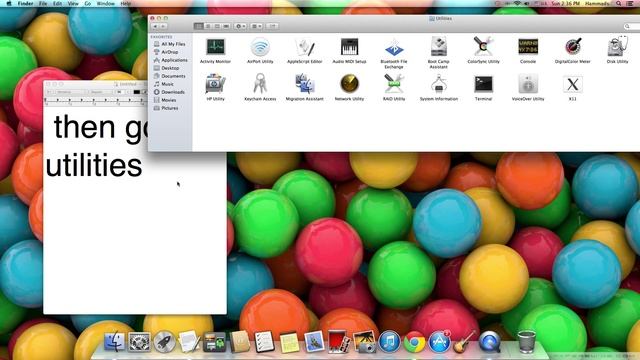Open Disk Utility
The image size is (640, 360).
coord(617,50)
